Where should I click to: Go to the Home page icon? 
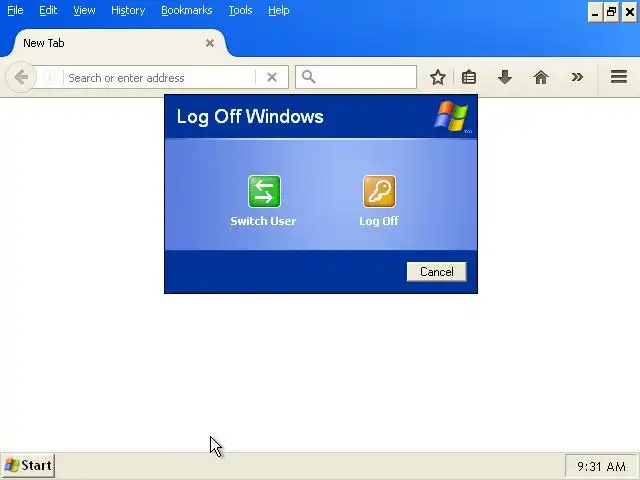(x=541, y=77)
